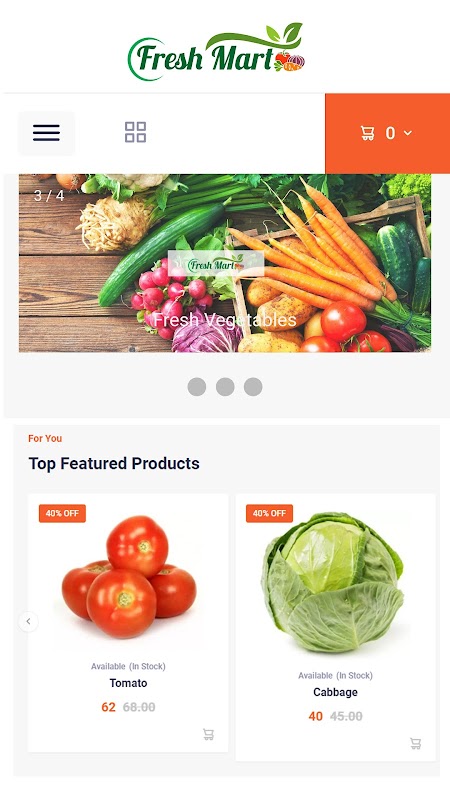Select the third carousel dot
The image size is (450, 800).
click(x=253, y=387)
